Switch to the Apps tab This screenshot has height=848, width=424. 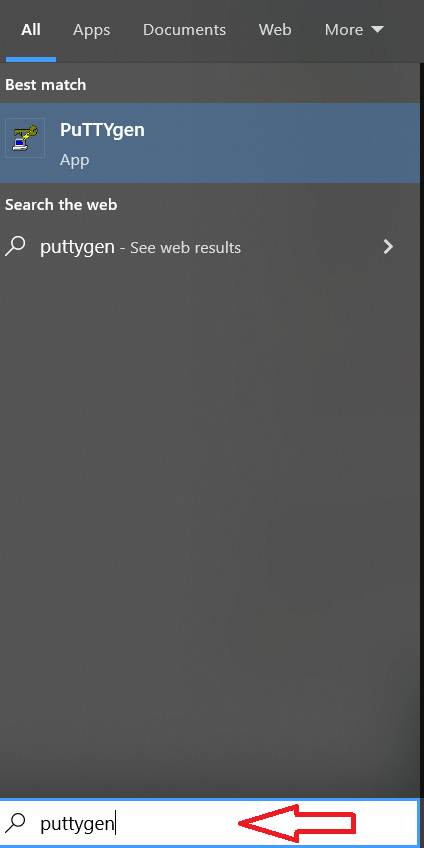click(91, 30)
